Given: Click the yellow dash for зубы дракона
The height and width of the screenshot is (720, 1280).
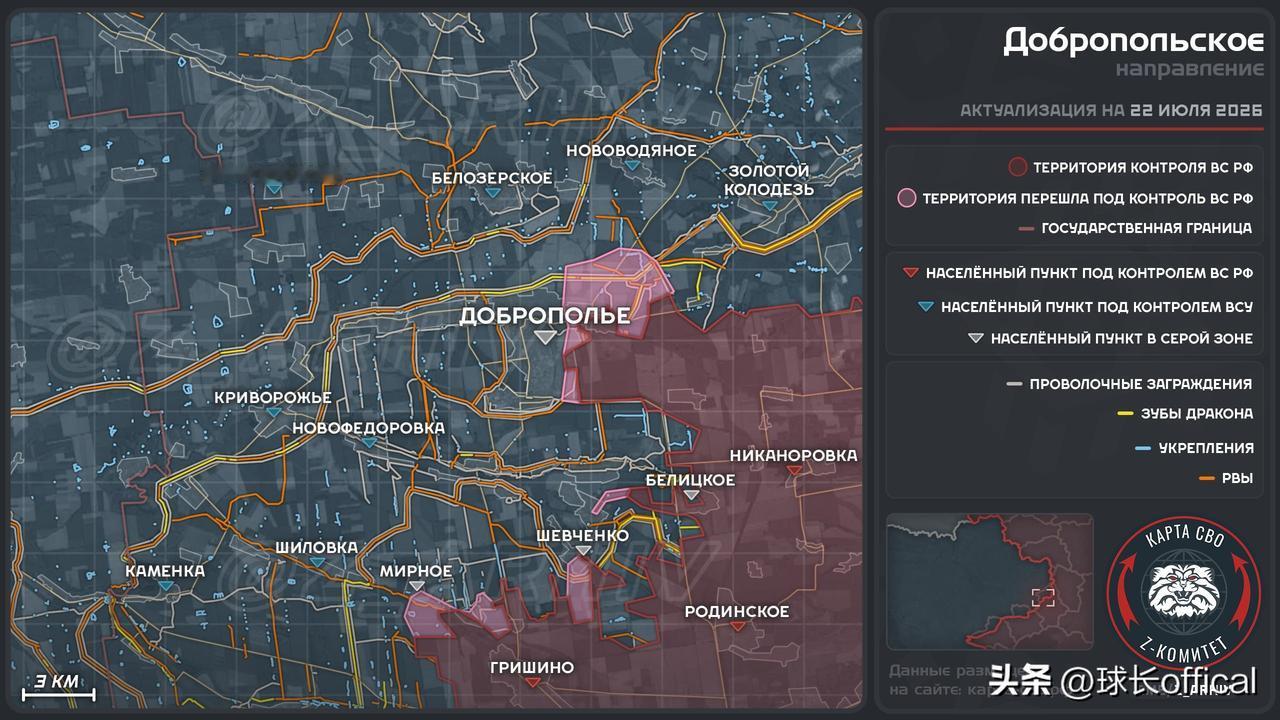Looking at the screenshot, I should 1125,414.
